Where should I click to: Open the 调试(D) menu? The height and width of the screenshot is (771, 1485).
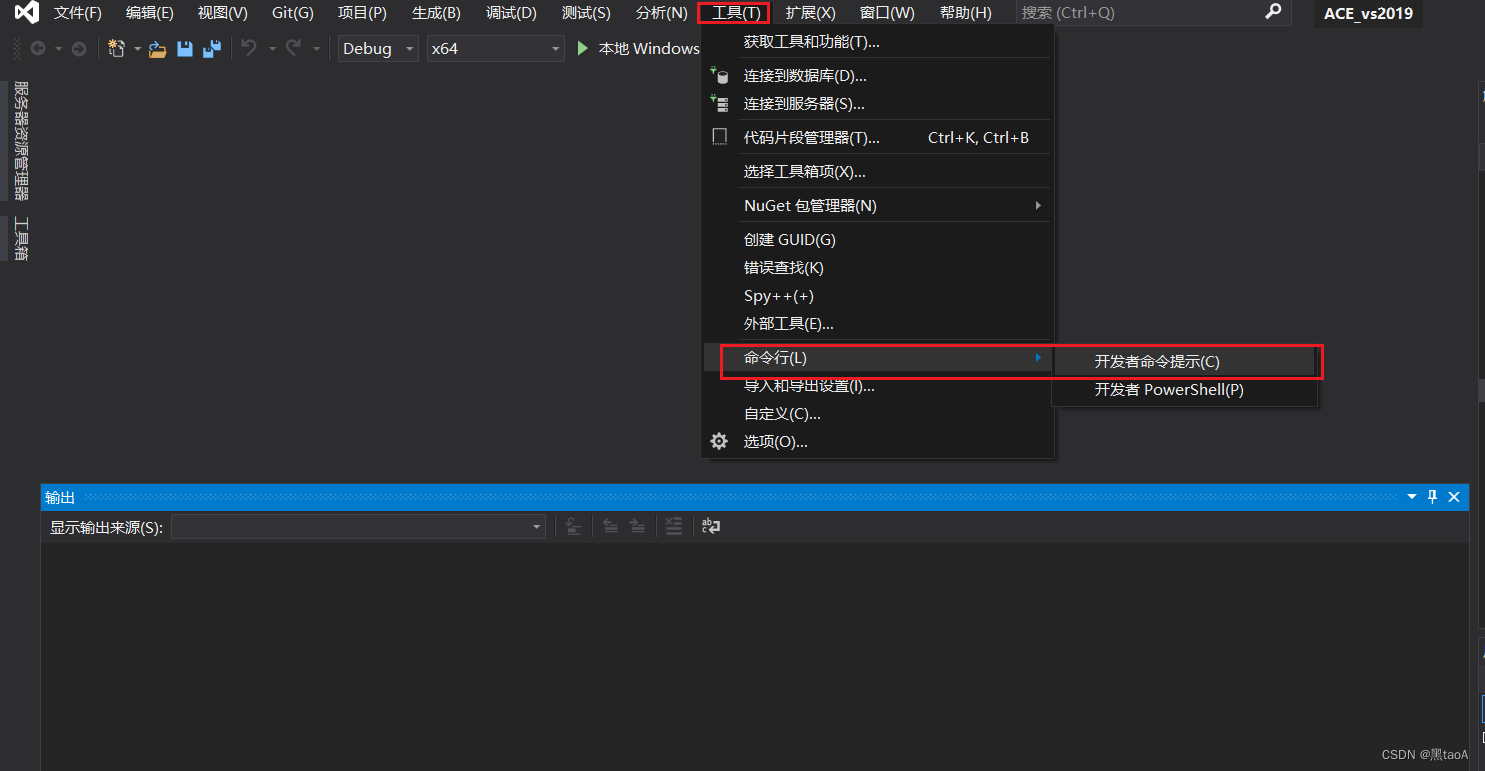(x=511, y=13)
